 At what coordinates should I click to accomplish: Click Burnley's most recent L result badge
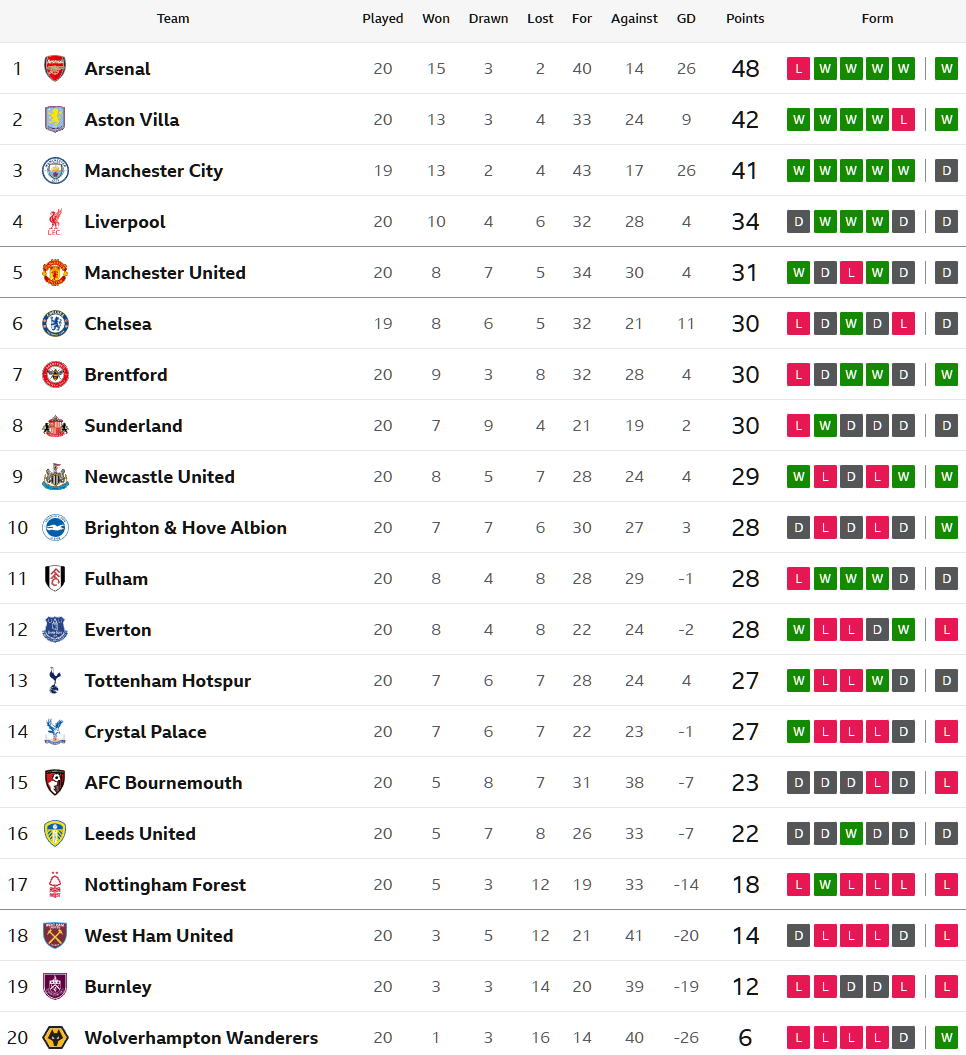click(946, 986)
